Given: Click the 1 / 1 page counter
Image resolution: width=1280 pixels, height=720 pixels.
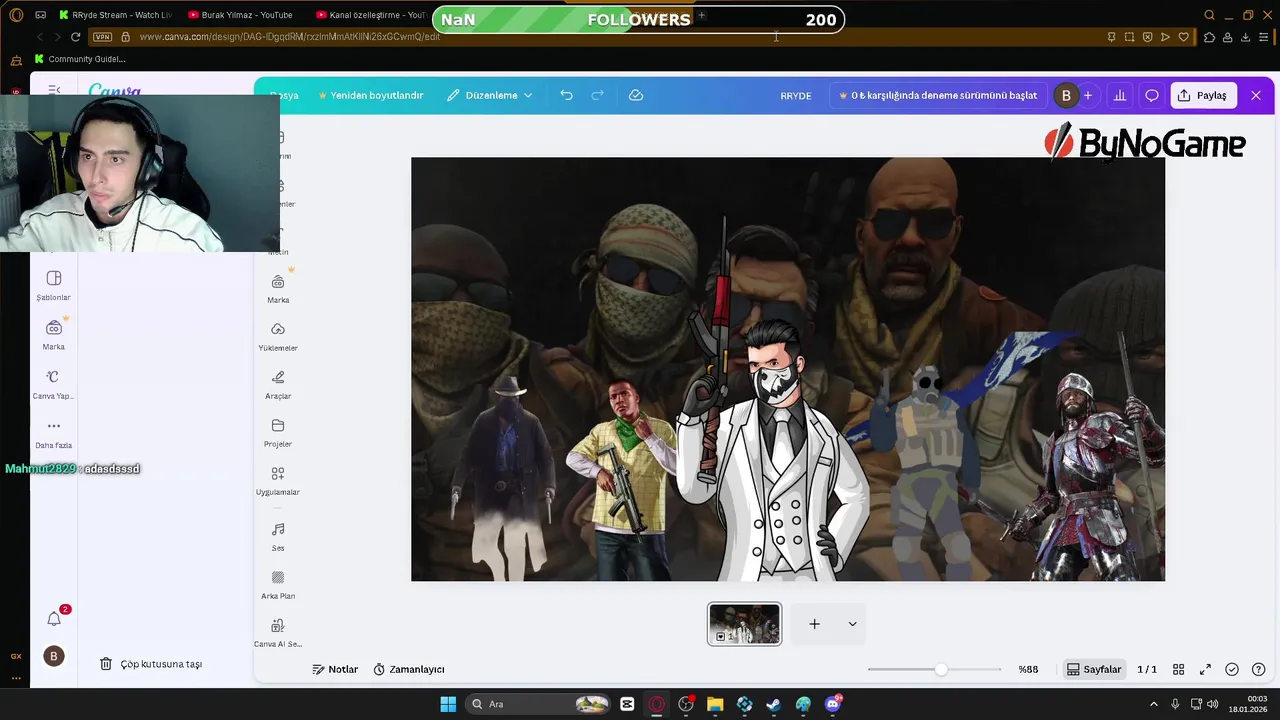Looking at the screenshot, I should coord(1147,669).
